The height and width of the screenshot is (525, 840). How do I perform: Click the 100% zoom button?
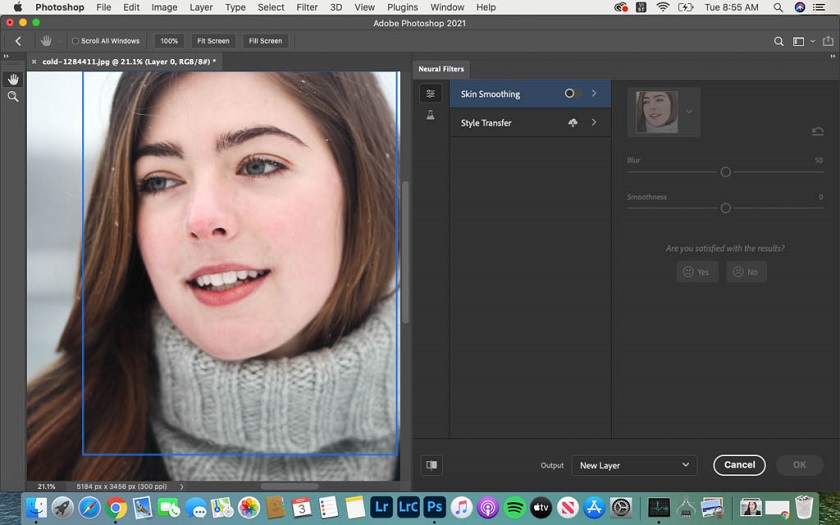pos(169,41)
